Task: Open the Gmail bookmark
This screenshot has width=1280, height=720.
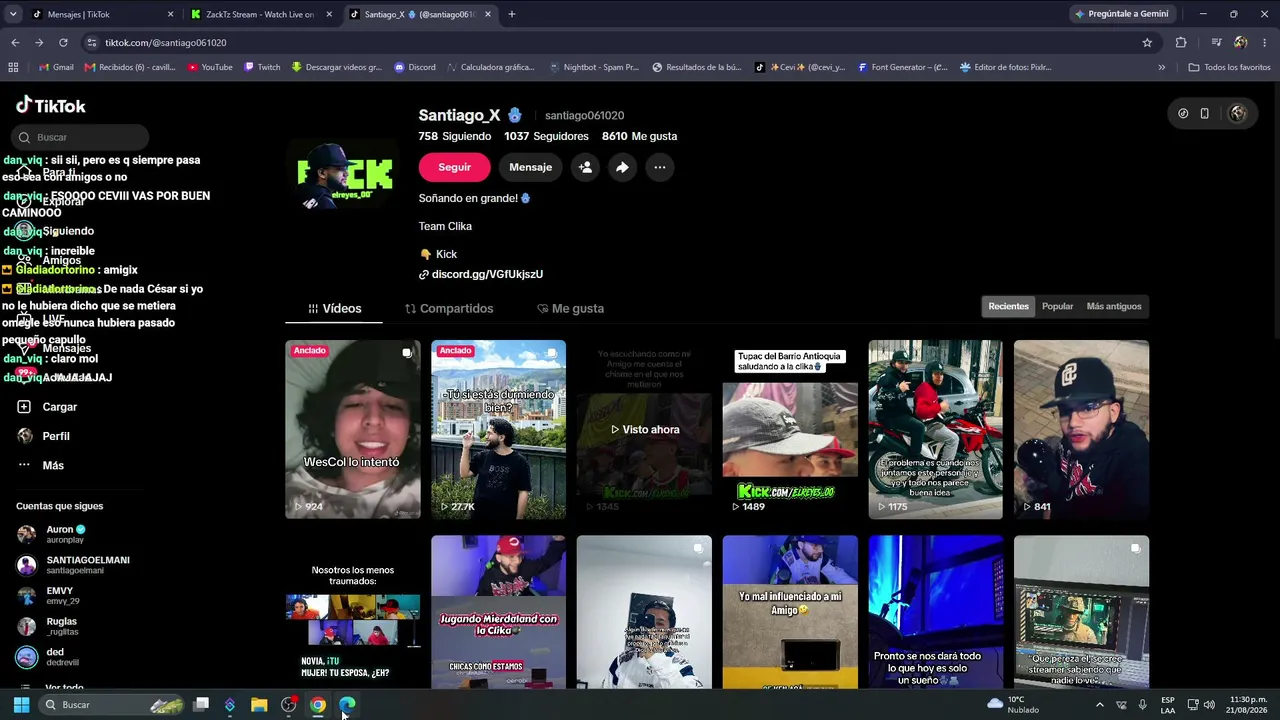Action: [56, 67]
